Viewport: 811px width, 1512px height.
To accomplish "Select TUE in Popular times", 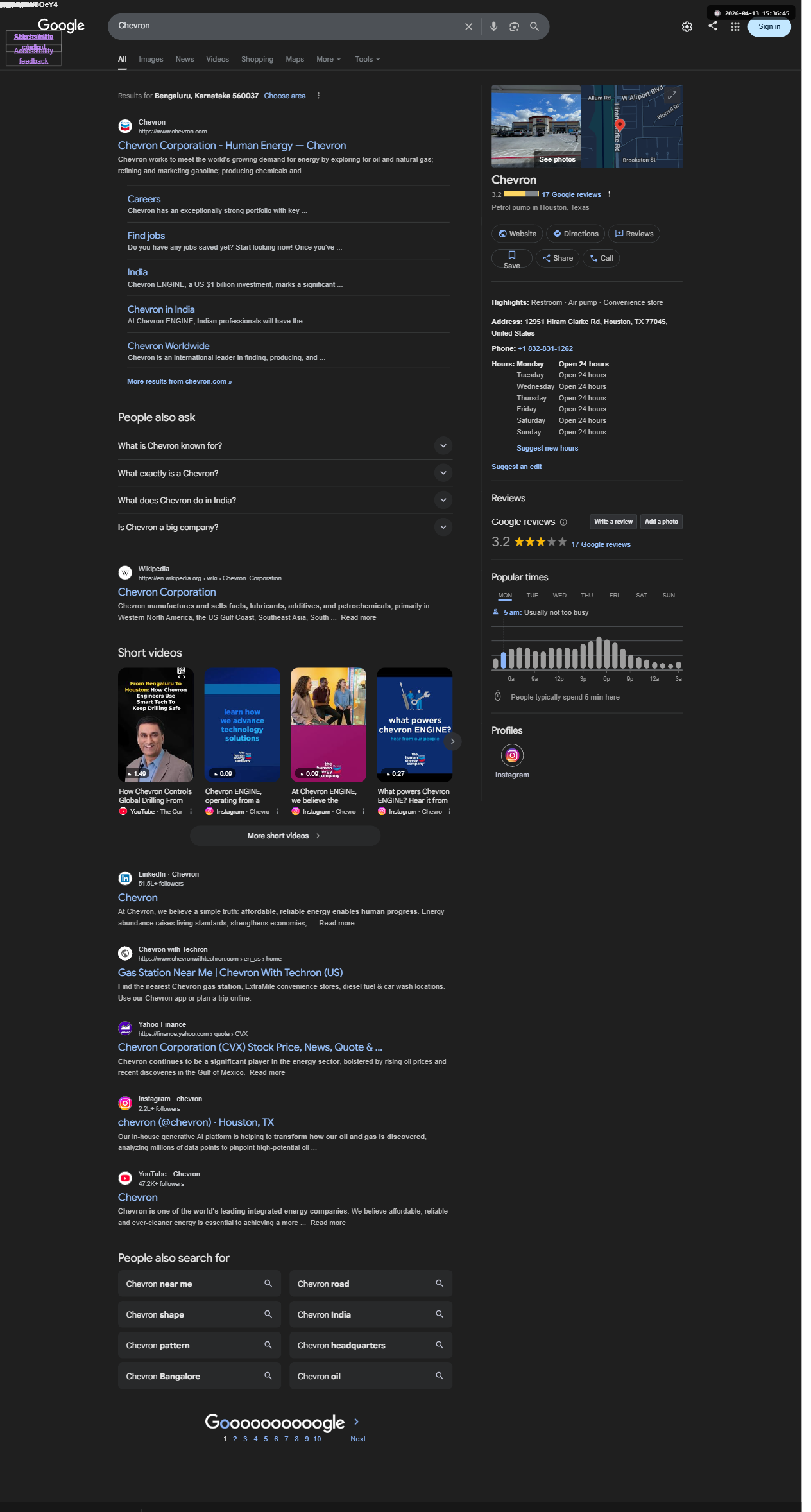I will 533,596.
